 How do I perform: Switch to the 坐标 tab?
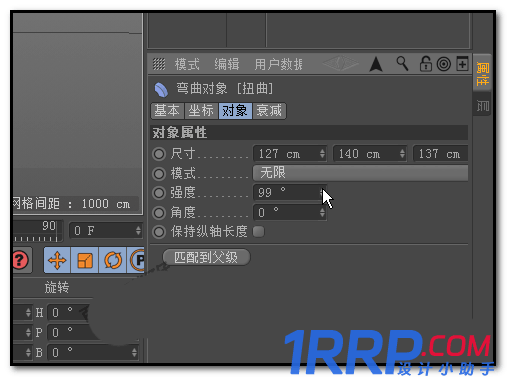[x=201, y=110]
